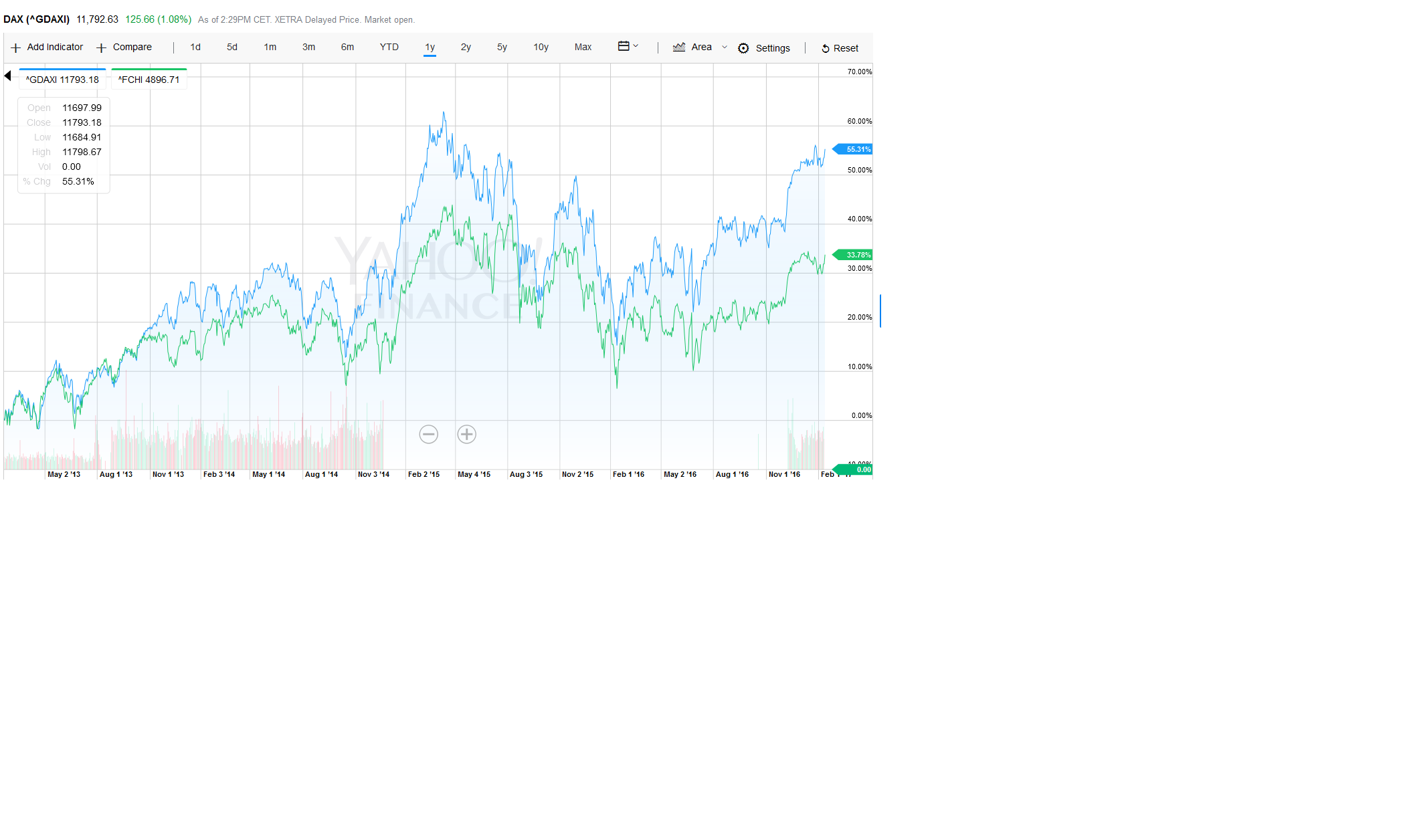Viewport: 1405px width, 840px height.
Task: Click the zoom out minus icon
Action: coord(428,434)
